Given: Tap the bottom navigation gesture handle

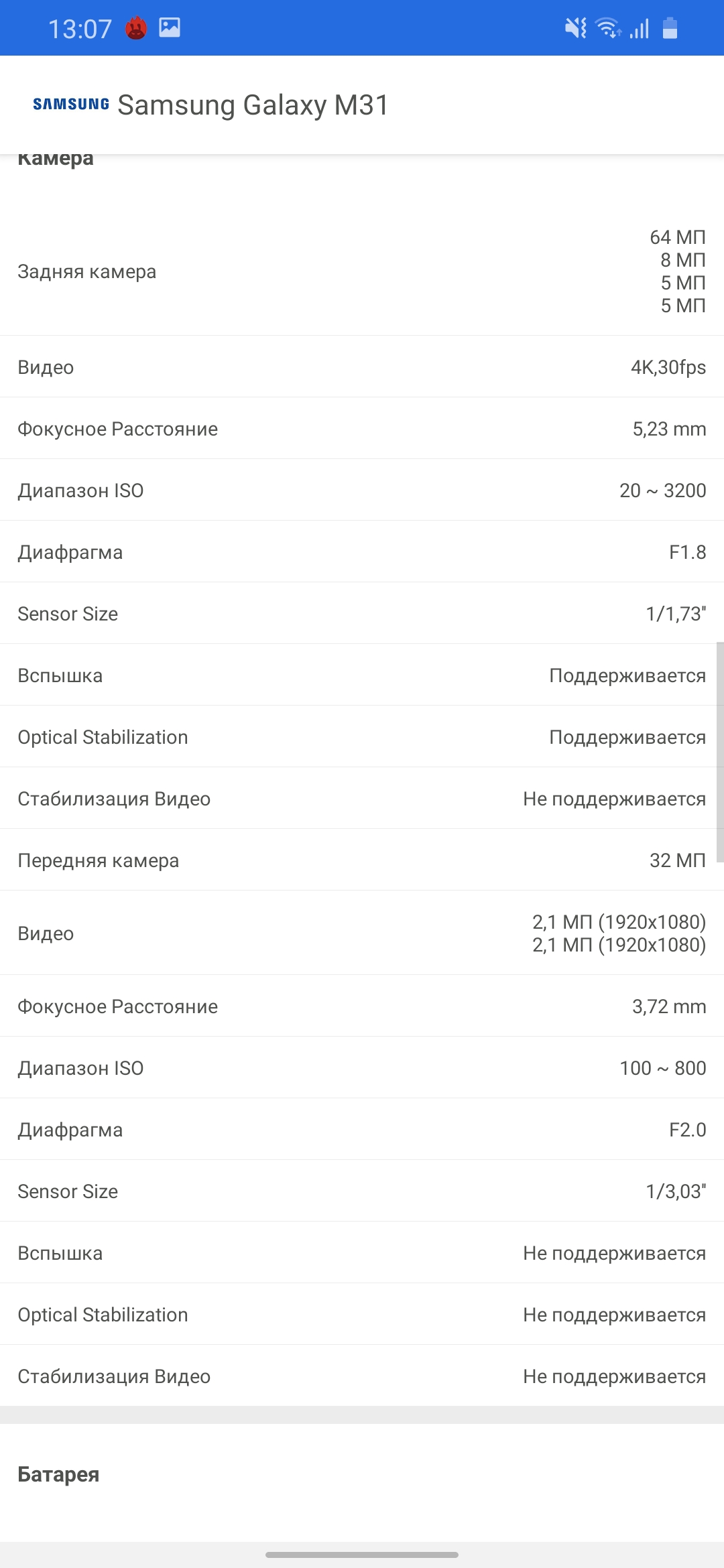Looking at the screenshot, I should [x=362, y=1555].
